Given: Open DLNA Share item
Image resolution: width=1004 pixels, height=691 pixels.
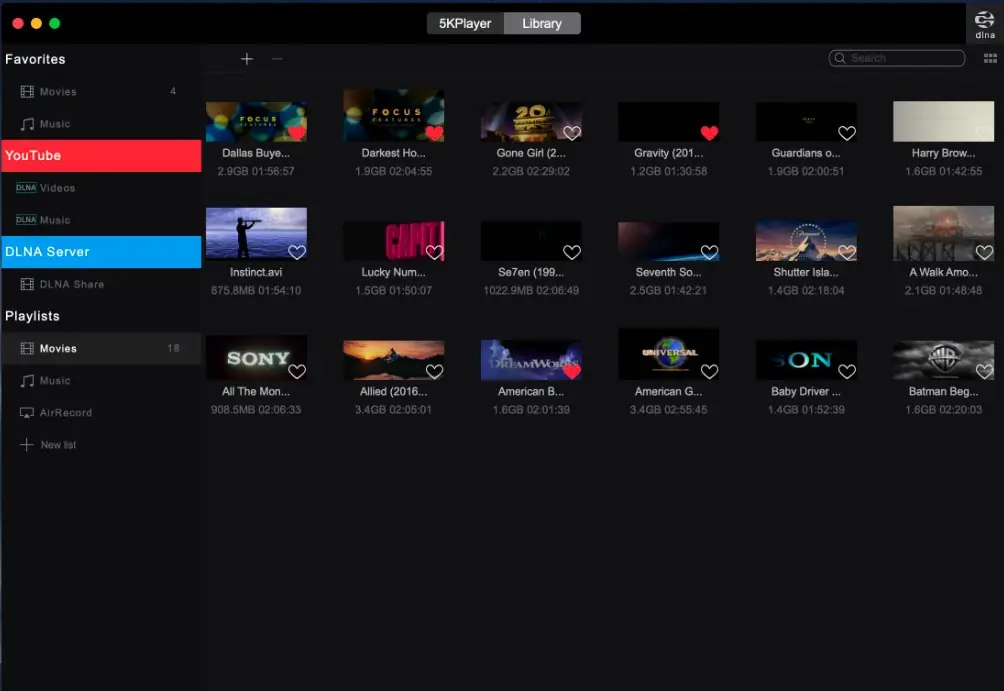Looking at the screenshot, I should tap(101, 284).
